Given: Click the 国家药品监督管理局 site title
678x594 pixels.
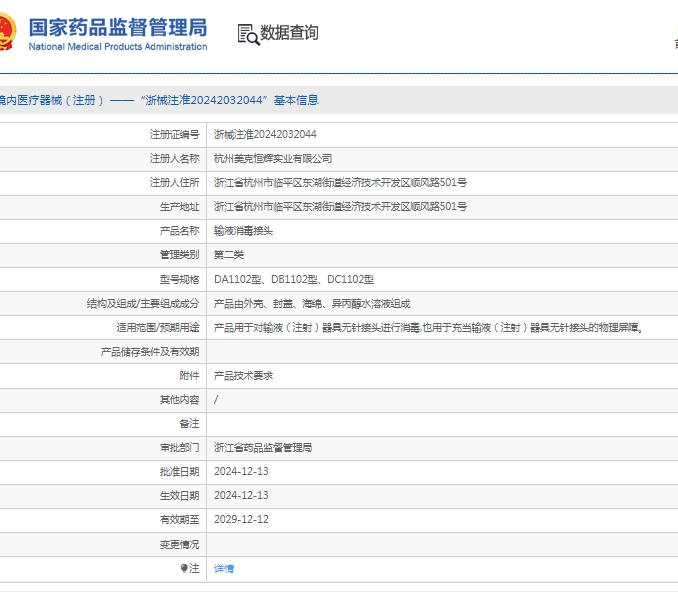Looking at the screenshot, I should 118,27.
